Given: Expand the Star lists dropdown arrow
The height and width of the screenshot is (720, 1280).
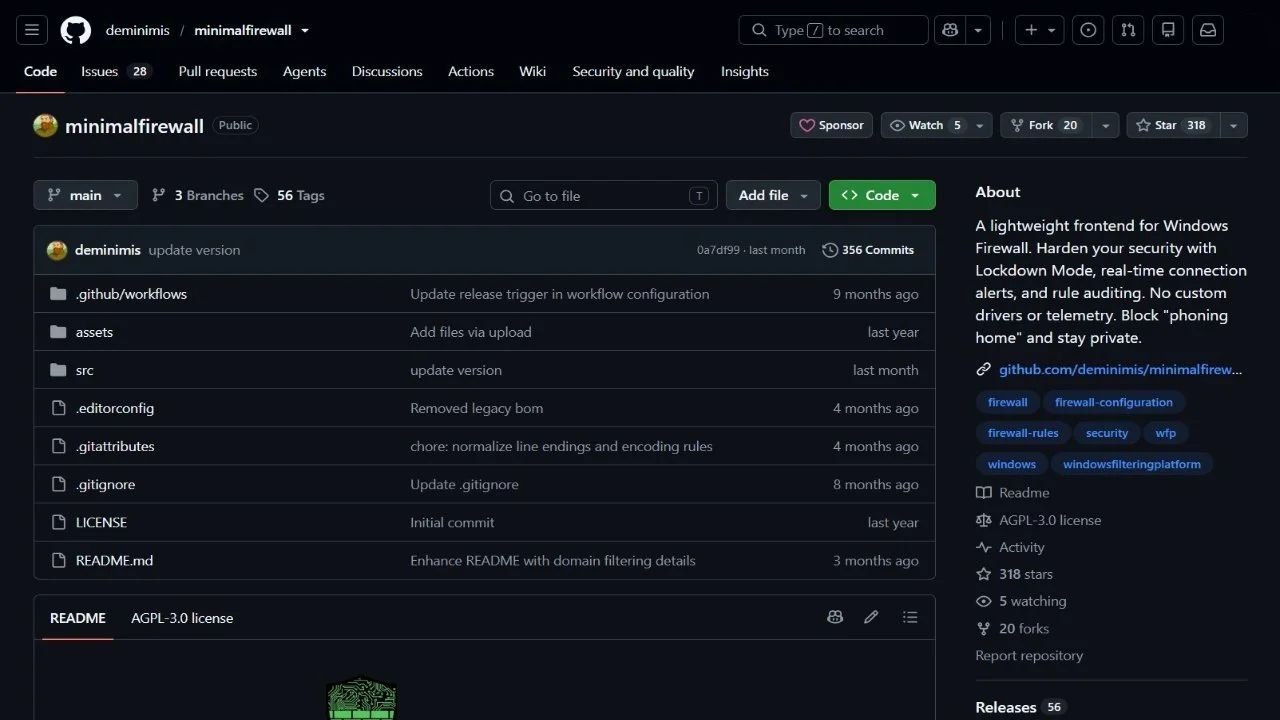Looking at the screenshot, I should click(1233, 126).
